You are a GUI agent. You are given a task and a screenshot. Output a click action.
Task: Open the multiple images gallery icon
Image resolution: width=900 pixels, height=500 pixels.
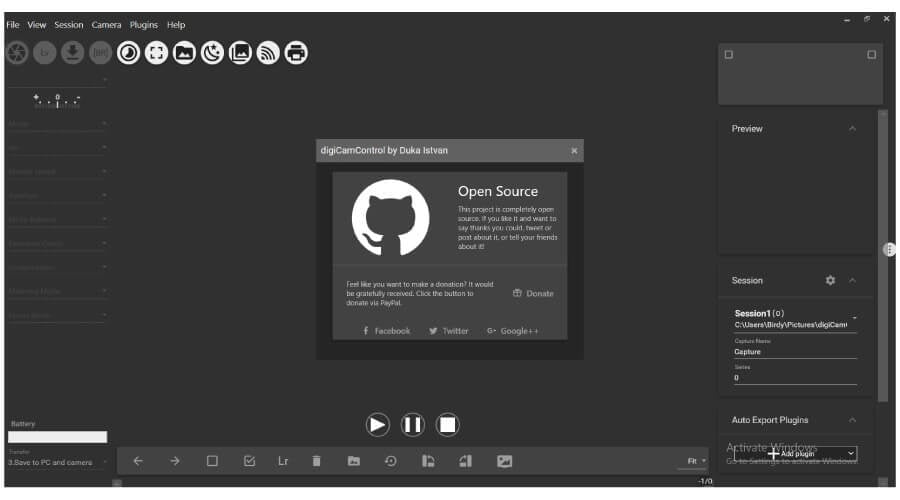(x=240, y=53)
